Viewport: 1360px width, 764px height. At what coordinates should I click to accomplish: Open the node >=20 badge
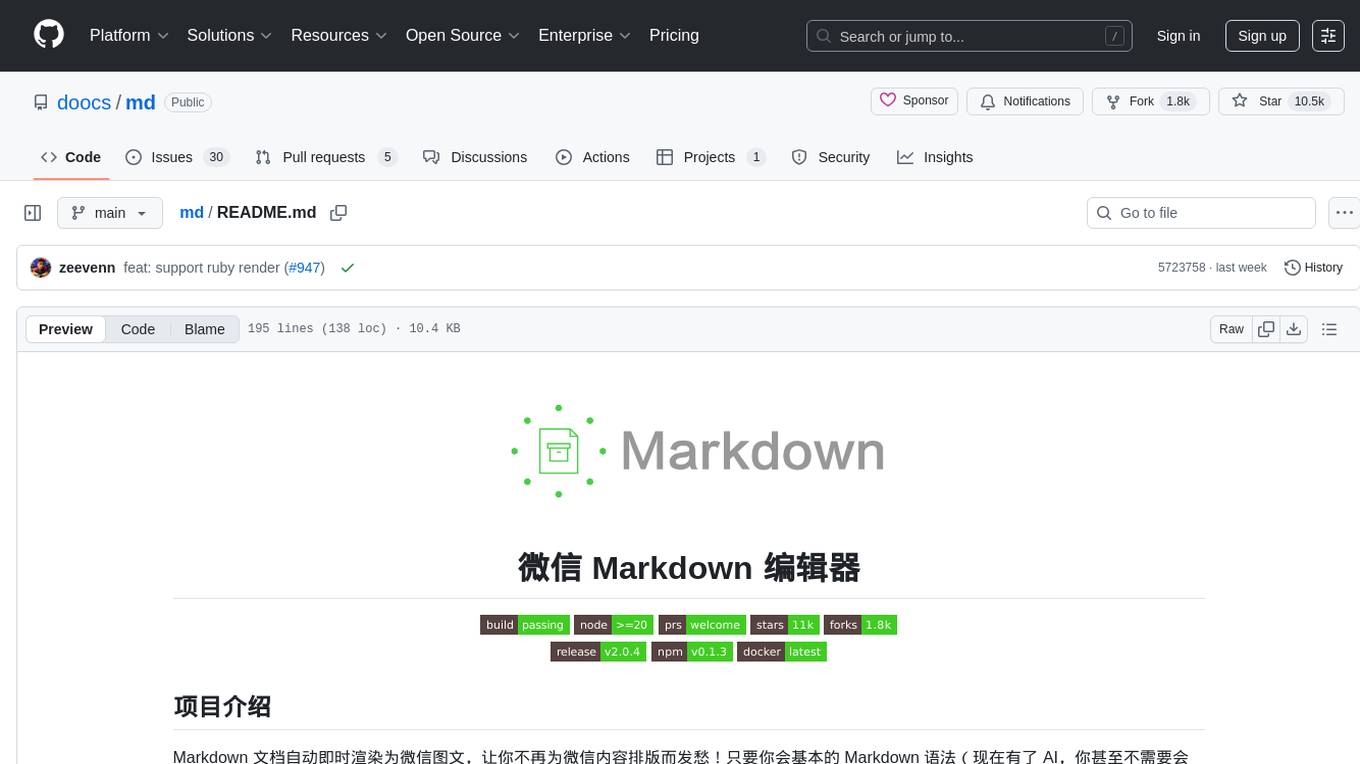614,625
